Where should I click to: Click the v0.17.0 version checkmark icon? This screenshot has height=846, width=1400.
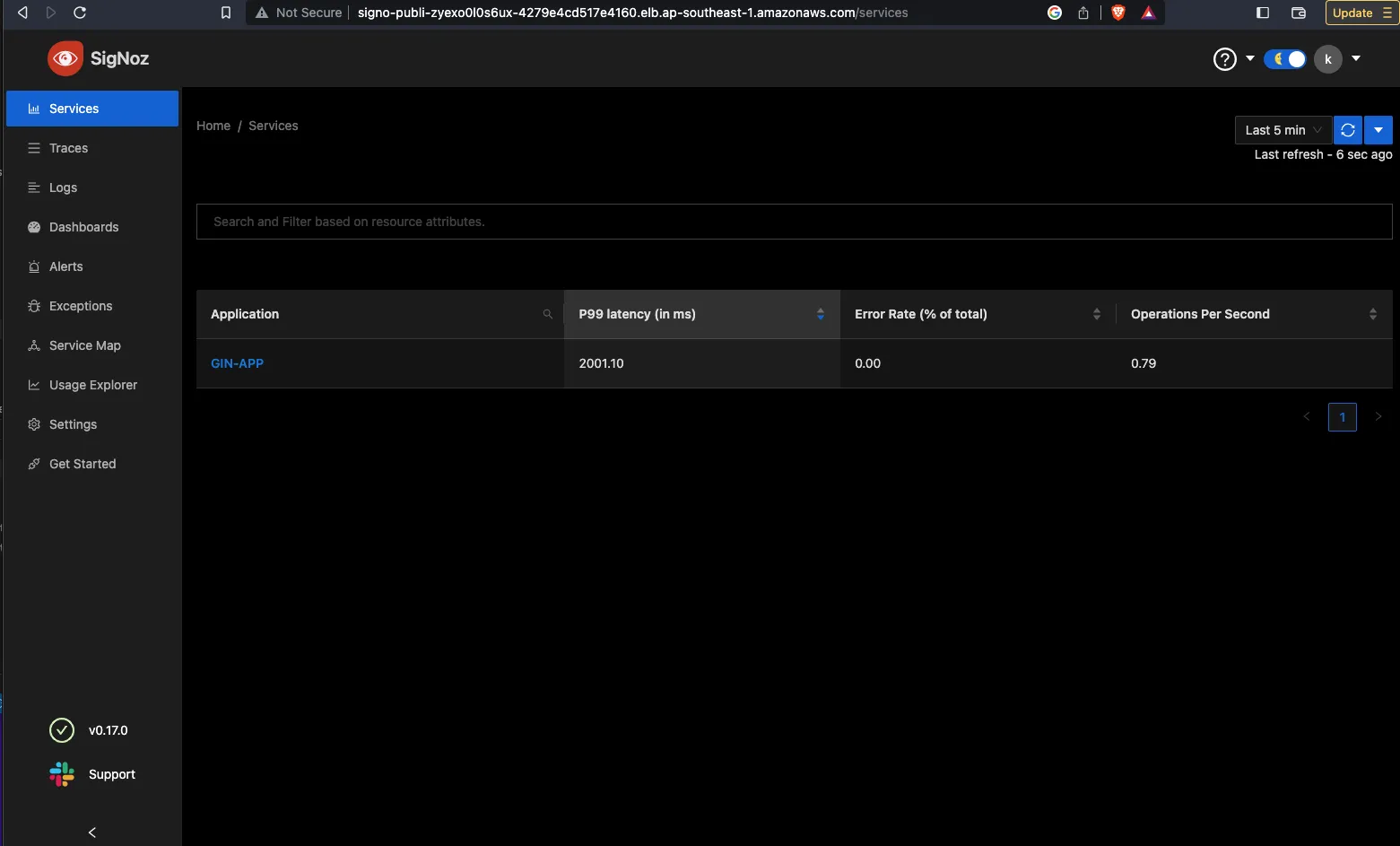click(62, 730)
